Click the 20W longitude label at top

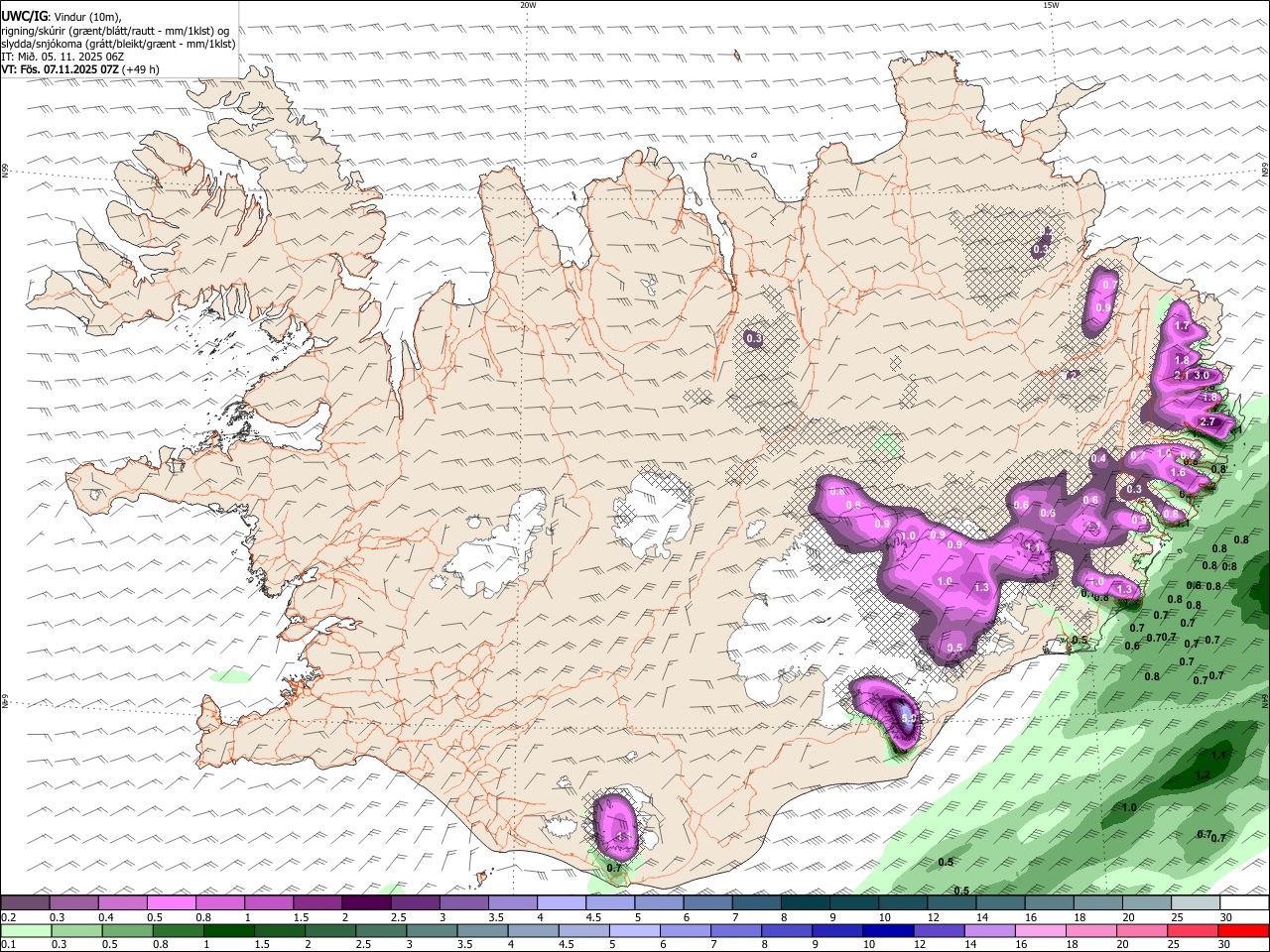click(528, 5)
